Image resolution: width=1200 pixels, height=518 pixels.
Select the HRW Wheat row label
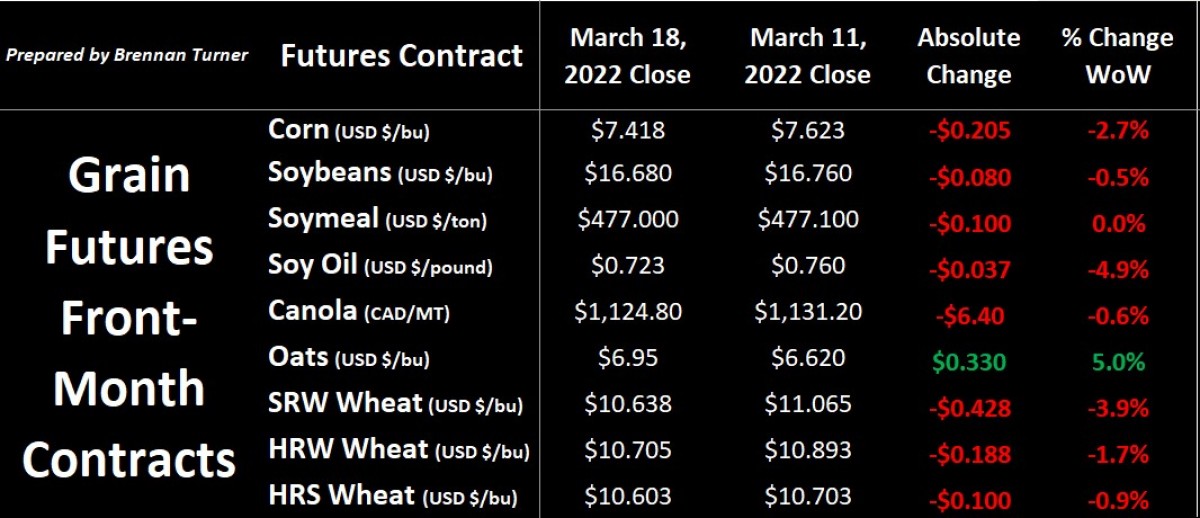(398, 449)
